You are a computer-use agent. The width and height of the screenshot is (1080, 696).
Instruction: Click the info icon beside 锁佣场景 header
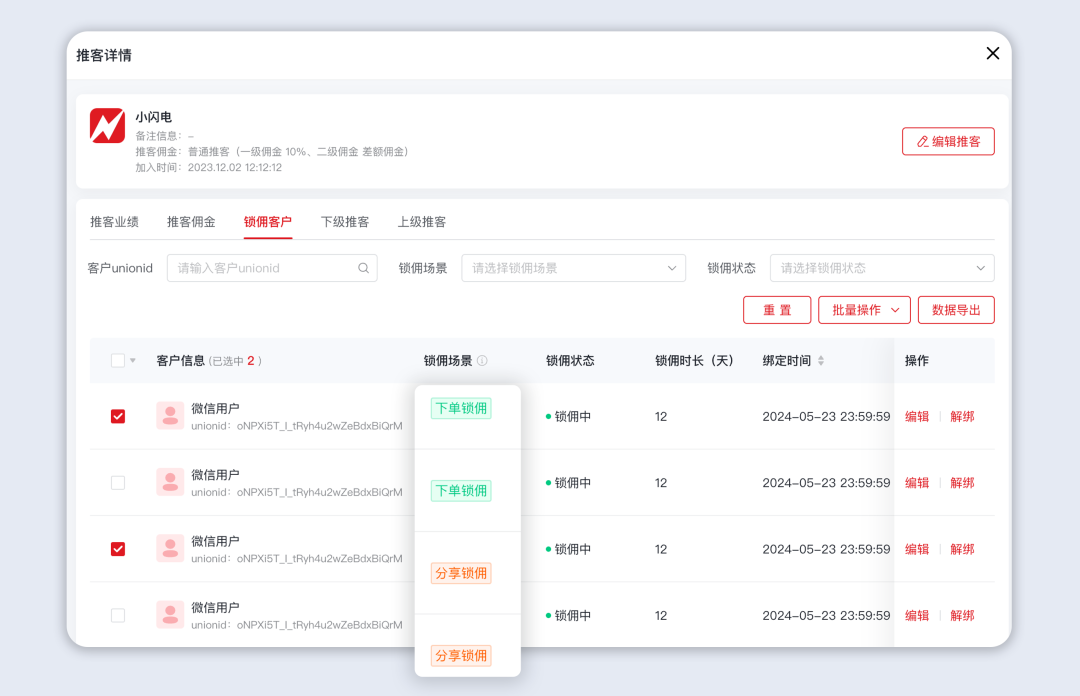482,361
